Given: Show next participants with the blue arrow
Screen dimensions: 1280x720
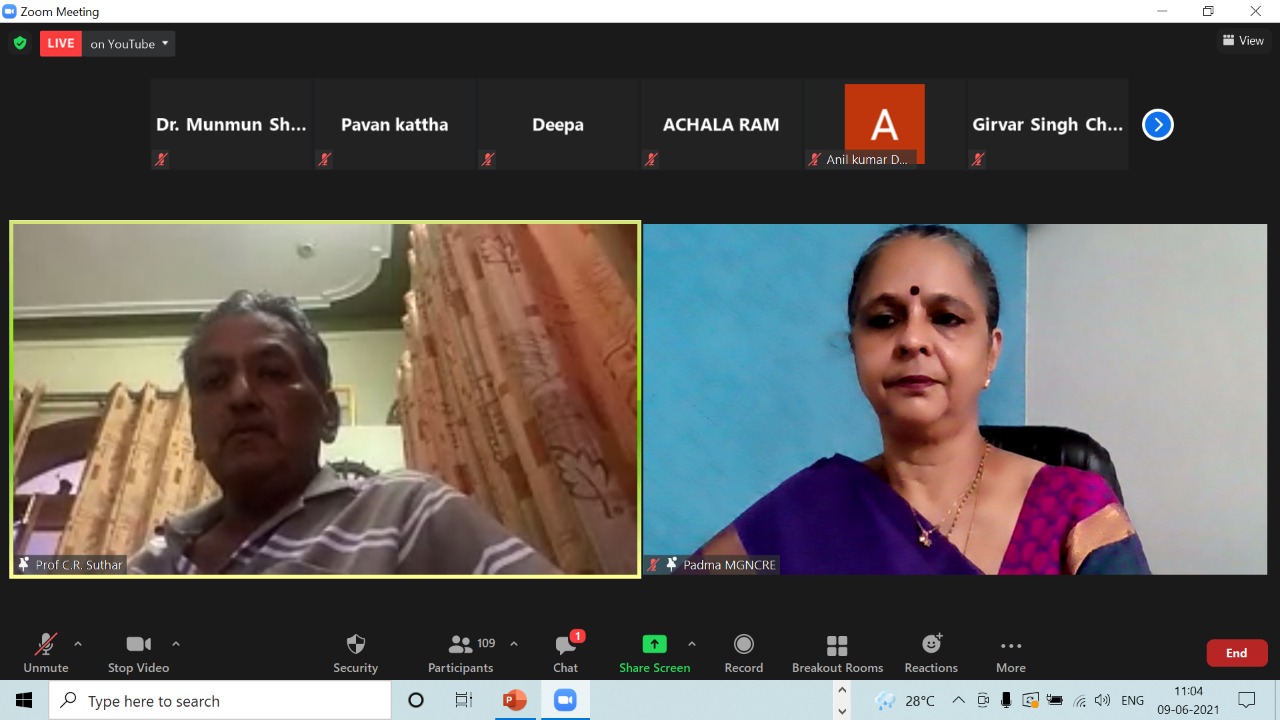Looking at the screenshot, I should pyautogui.click(x=1157, y=125).
